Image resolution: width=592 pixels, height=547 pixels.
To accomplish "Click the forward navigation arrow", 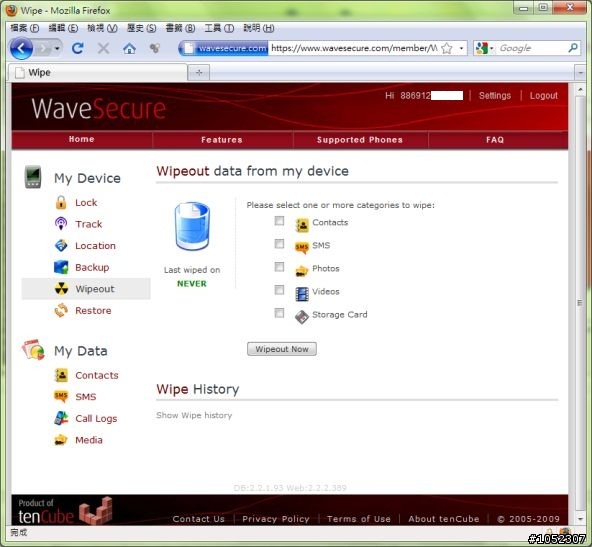I will (x=43, y=48).
